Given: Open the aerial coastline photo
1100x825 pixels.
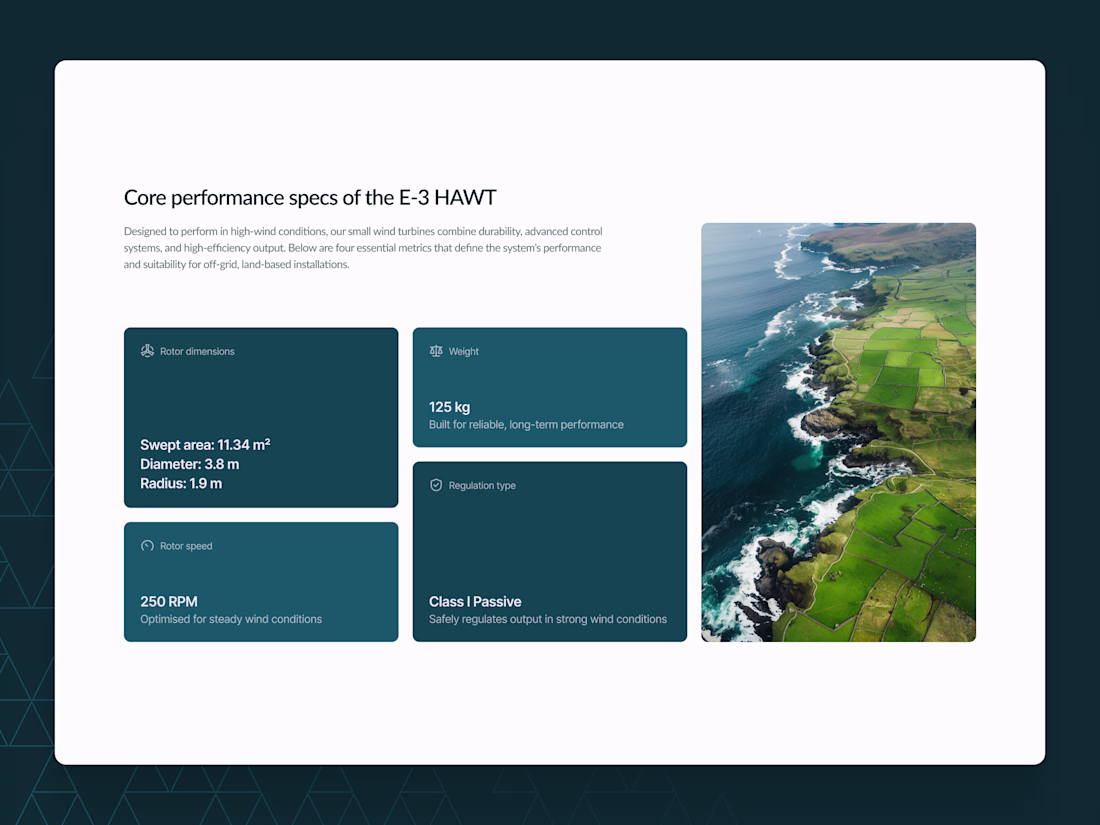Looking at the screenshot, I should pyautogui.click(x=838, y=432).
